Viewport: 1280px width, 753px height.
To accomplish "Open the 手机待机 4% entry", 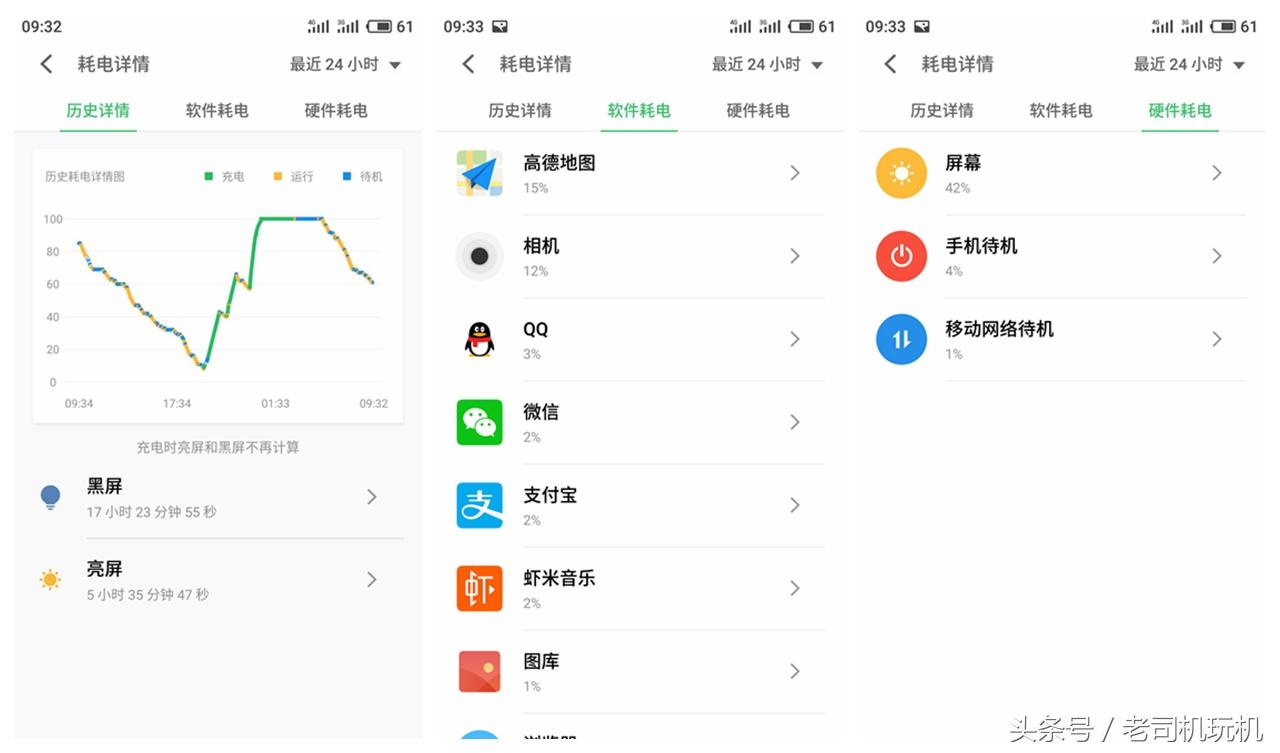I will click(1060, 256).
